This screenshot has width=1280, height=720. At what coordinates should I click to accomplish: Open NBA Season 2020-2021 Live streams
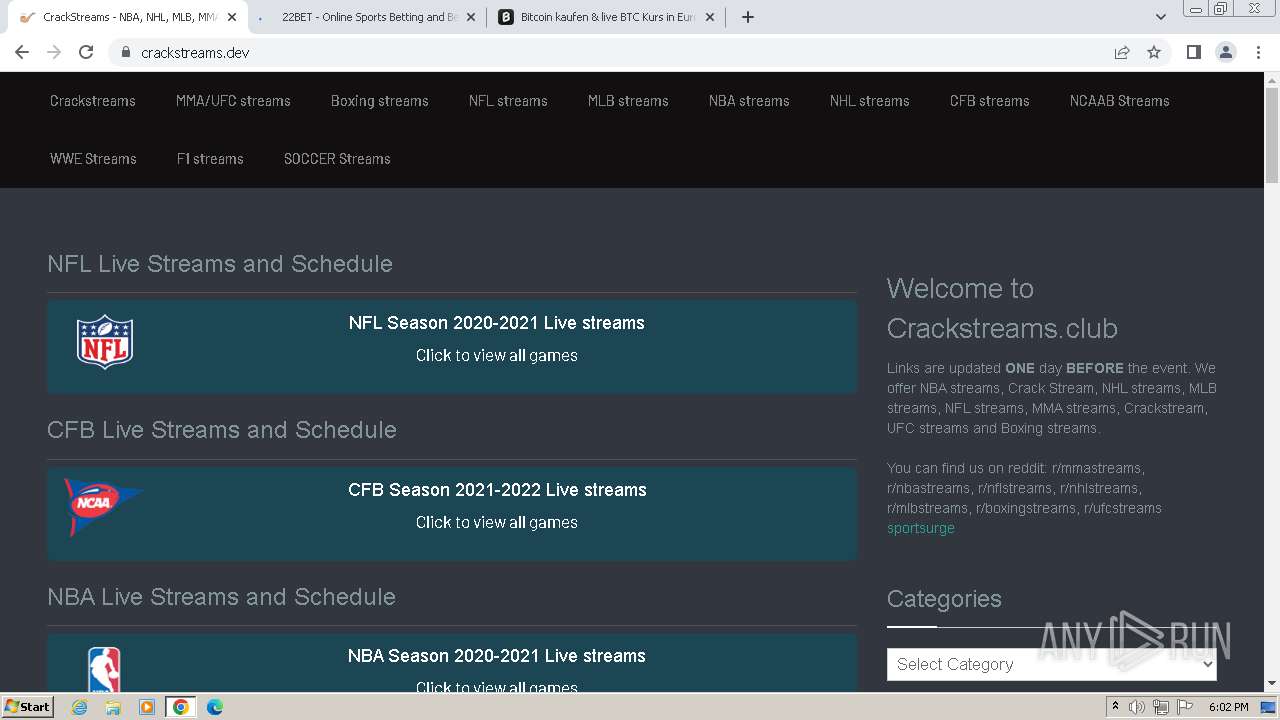tap(497, 656)
